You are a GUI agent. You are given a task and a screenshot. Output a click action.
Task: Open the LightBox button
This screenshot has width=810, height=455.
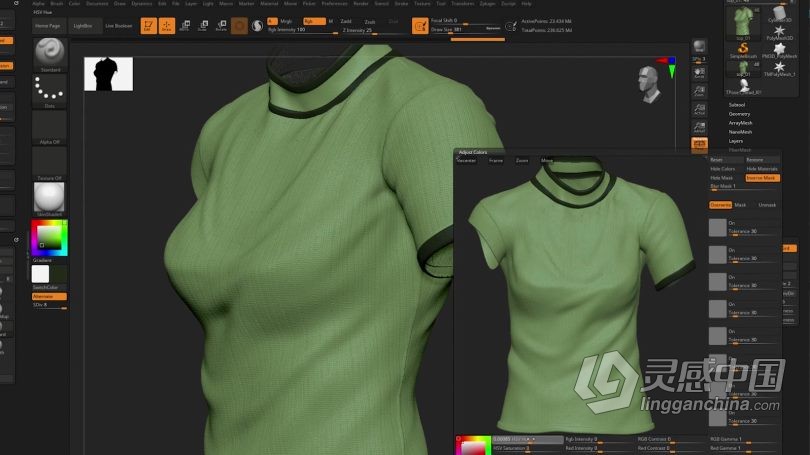pyautogui.click(x=83, y=26)
